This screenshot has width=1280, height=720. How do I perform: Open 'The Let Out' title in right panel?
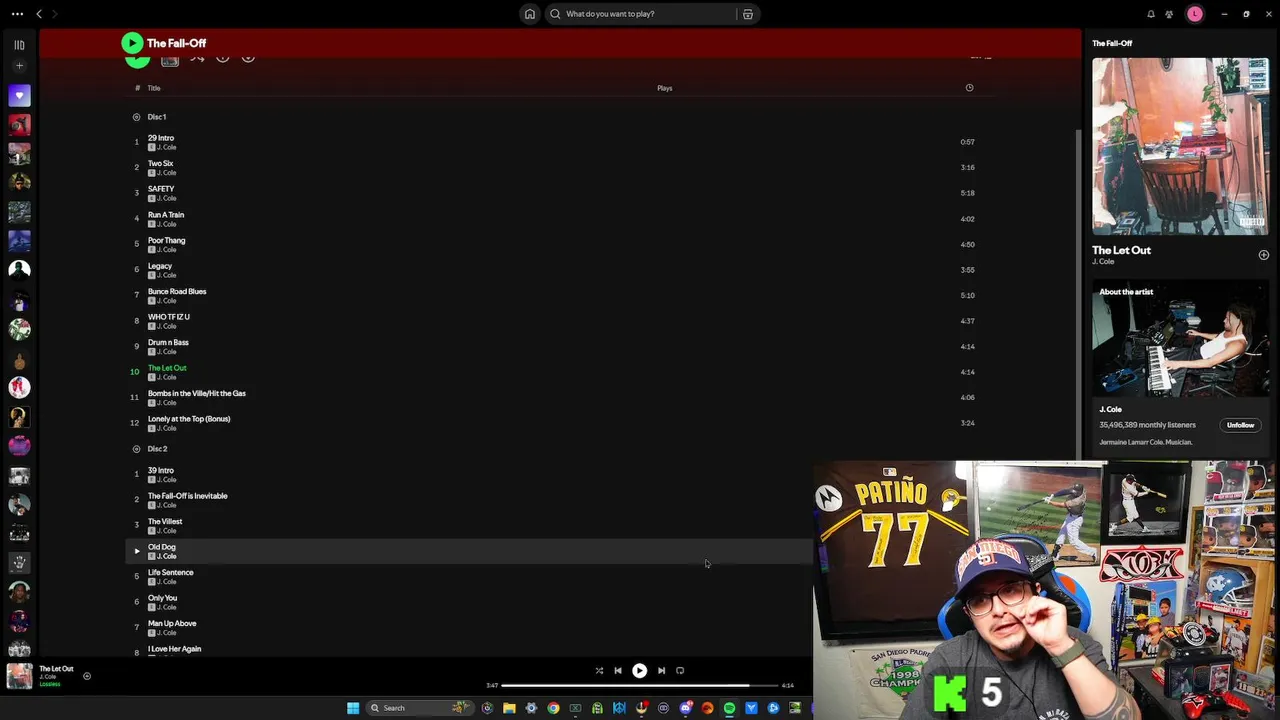pos(1121,250)
